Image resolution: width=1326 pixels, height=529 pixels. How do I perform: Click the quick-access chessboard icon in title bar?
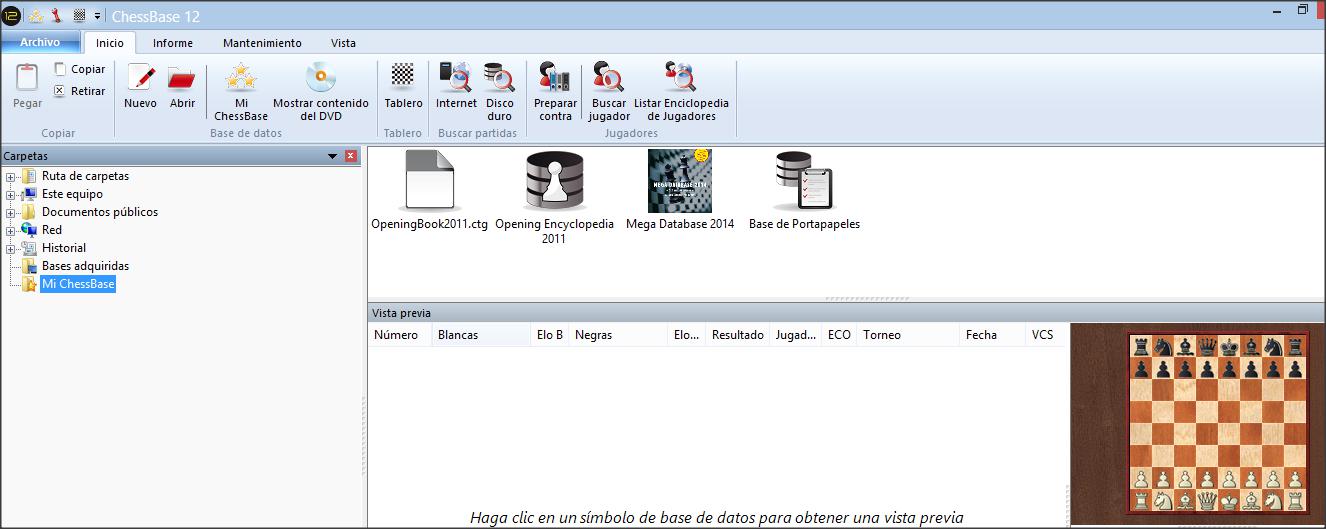pyautogui.click(x=79, y=15)
